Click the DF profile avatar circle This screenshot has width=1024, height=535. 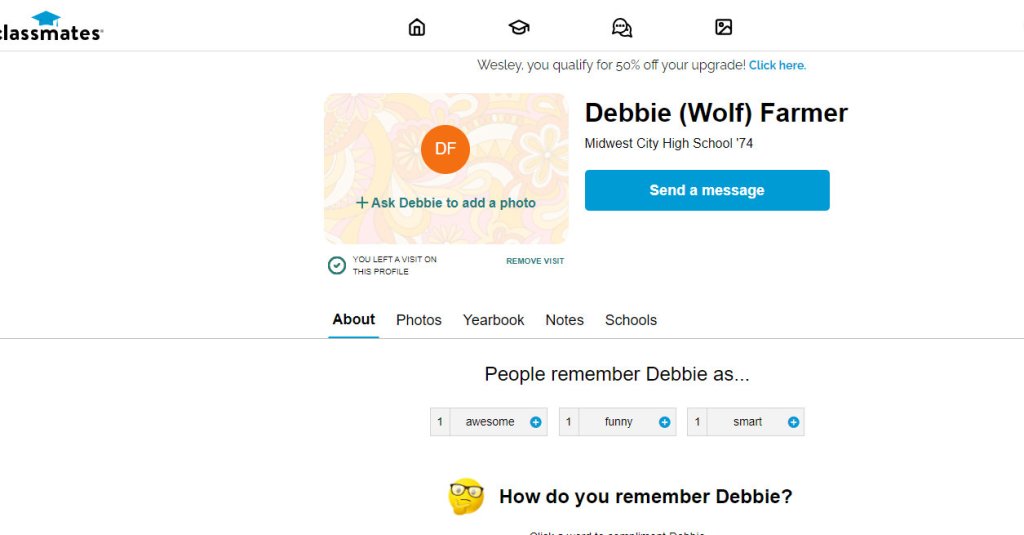(445, 149)
